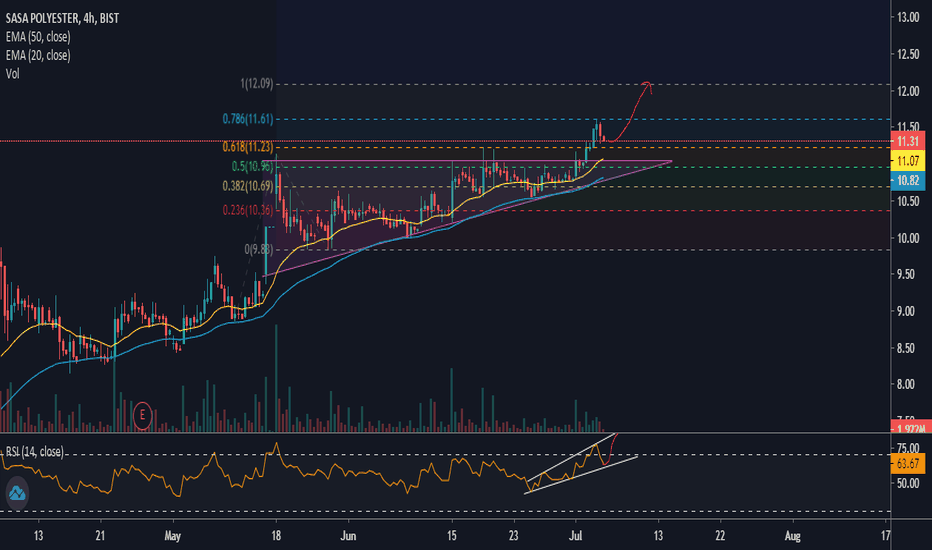
Task: Click the 22 date label before Aug
Action: pos(720,536)
